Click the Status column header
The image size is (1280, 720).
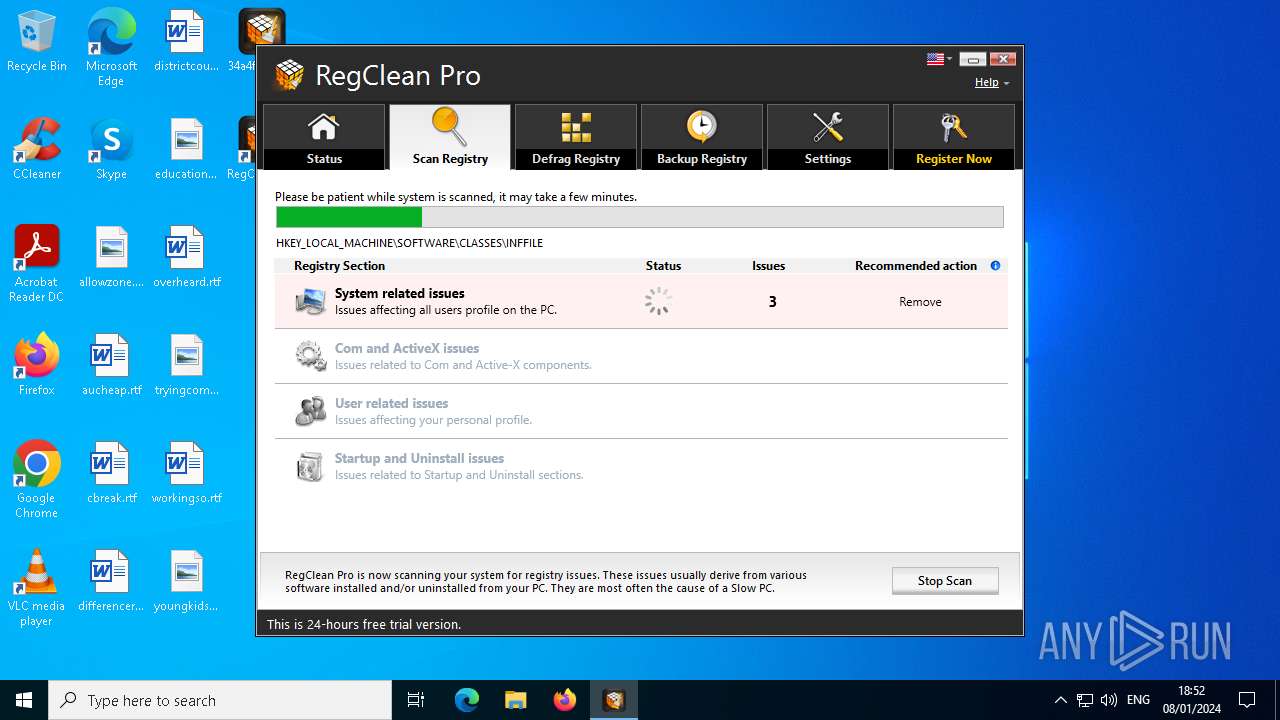coord(663,266)
